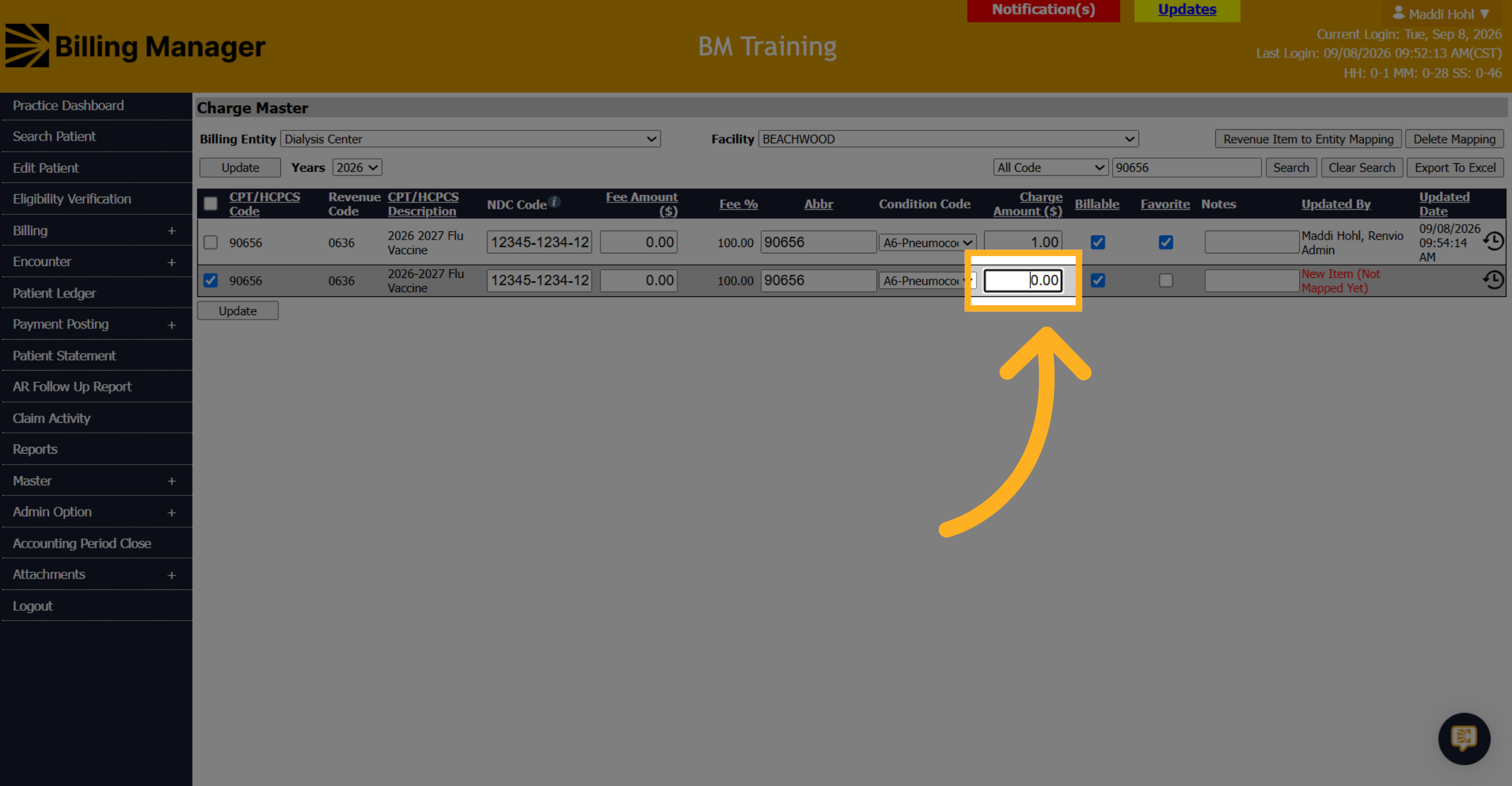Click the Clear Search button
Screen dimensions: 1512x786
click(x=1362, y=168)
